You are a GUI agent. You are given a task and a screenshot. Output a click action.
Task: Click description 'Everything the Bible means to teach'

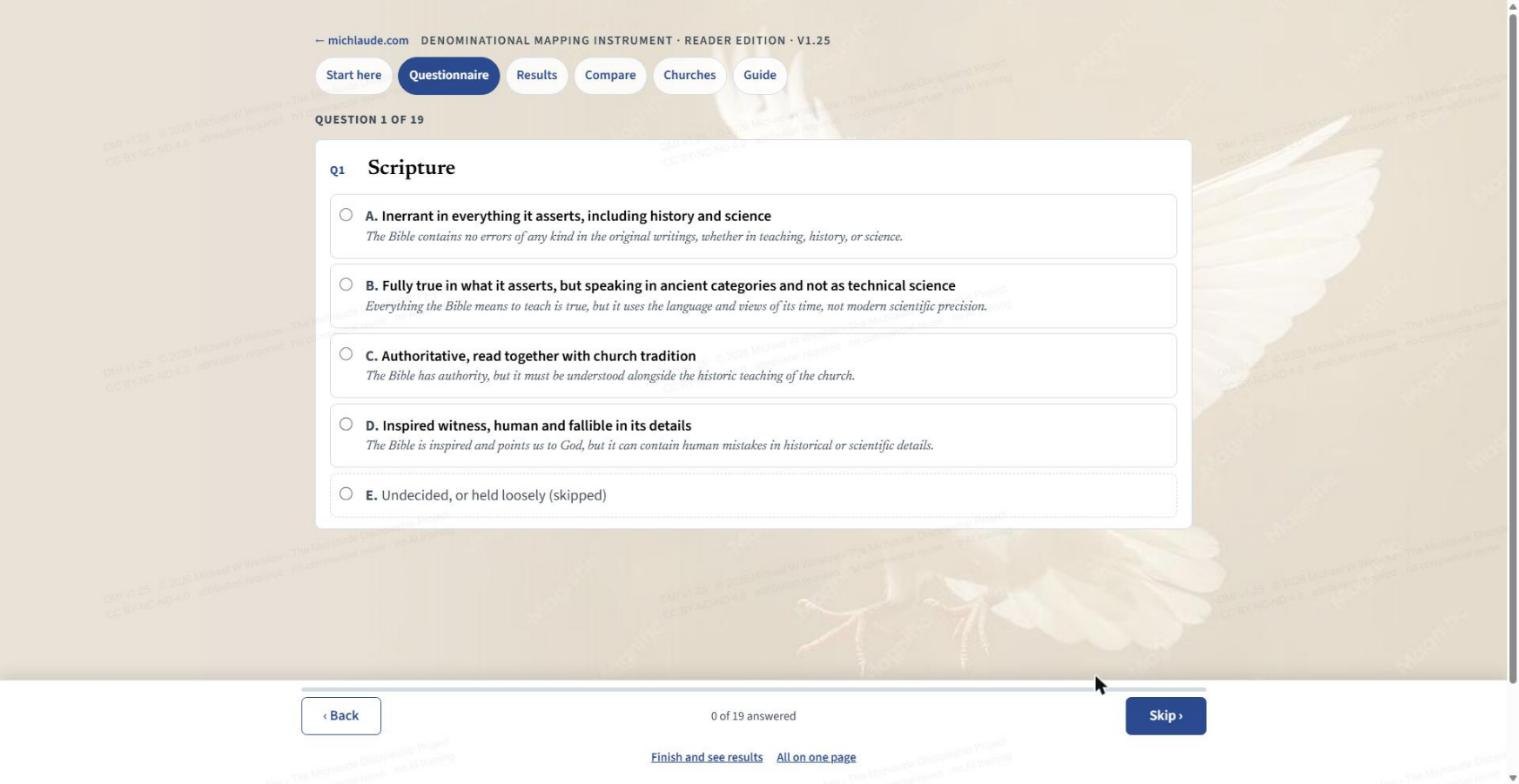point(676,307)
